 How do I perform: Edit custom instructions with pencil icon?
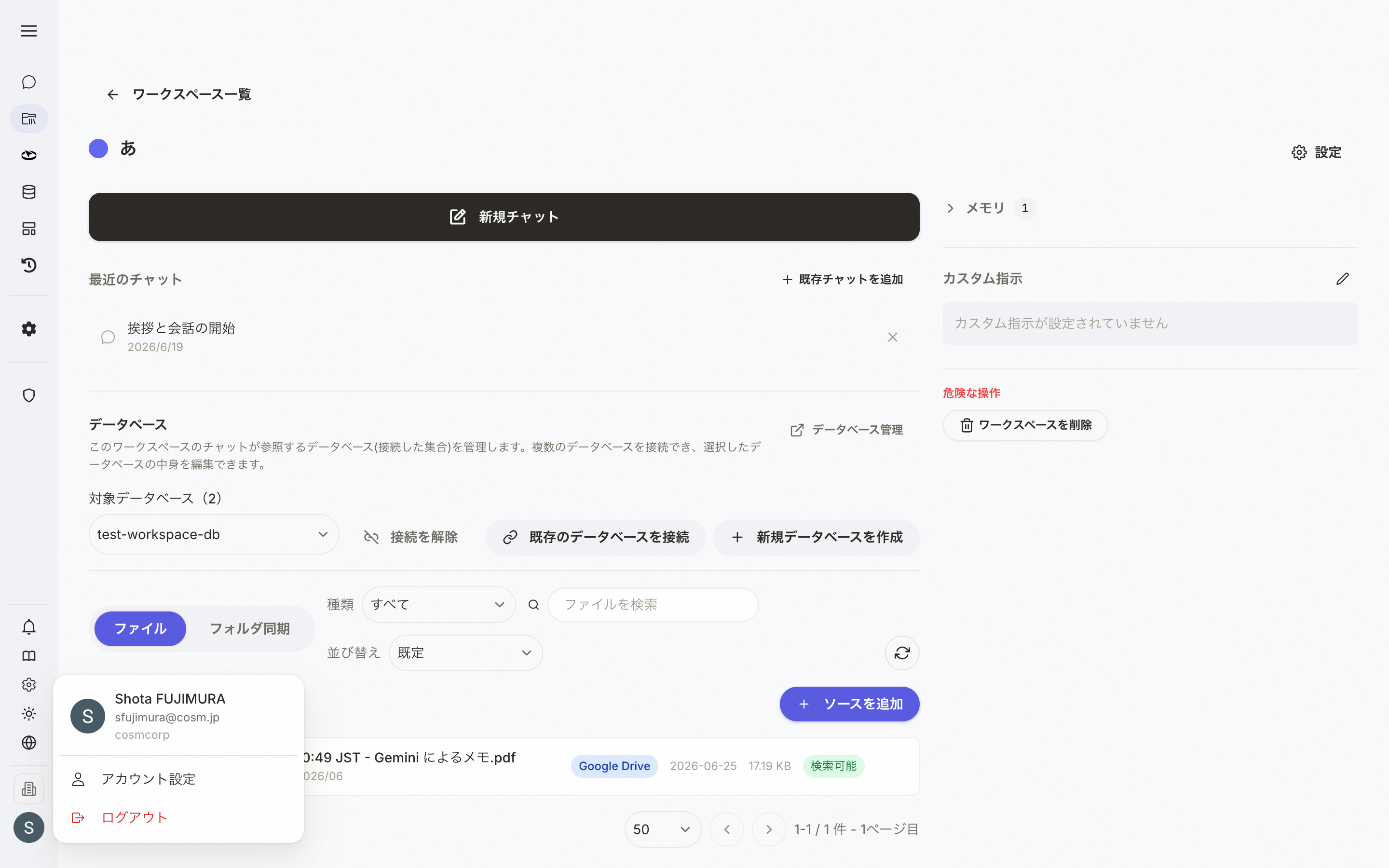(1343, 279)
